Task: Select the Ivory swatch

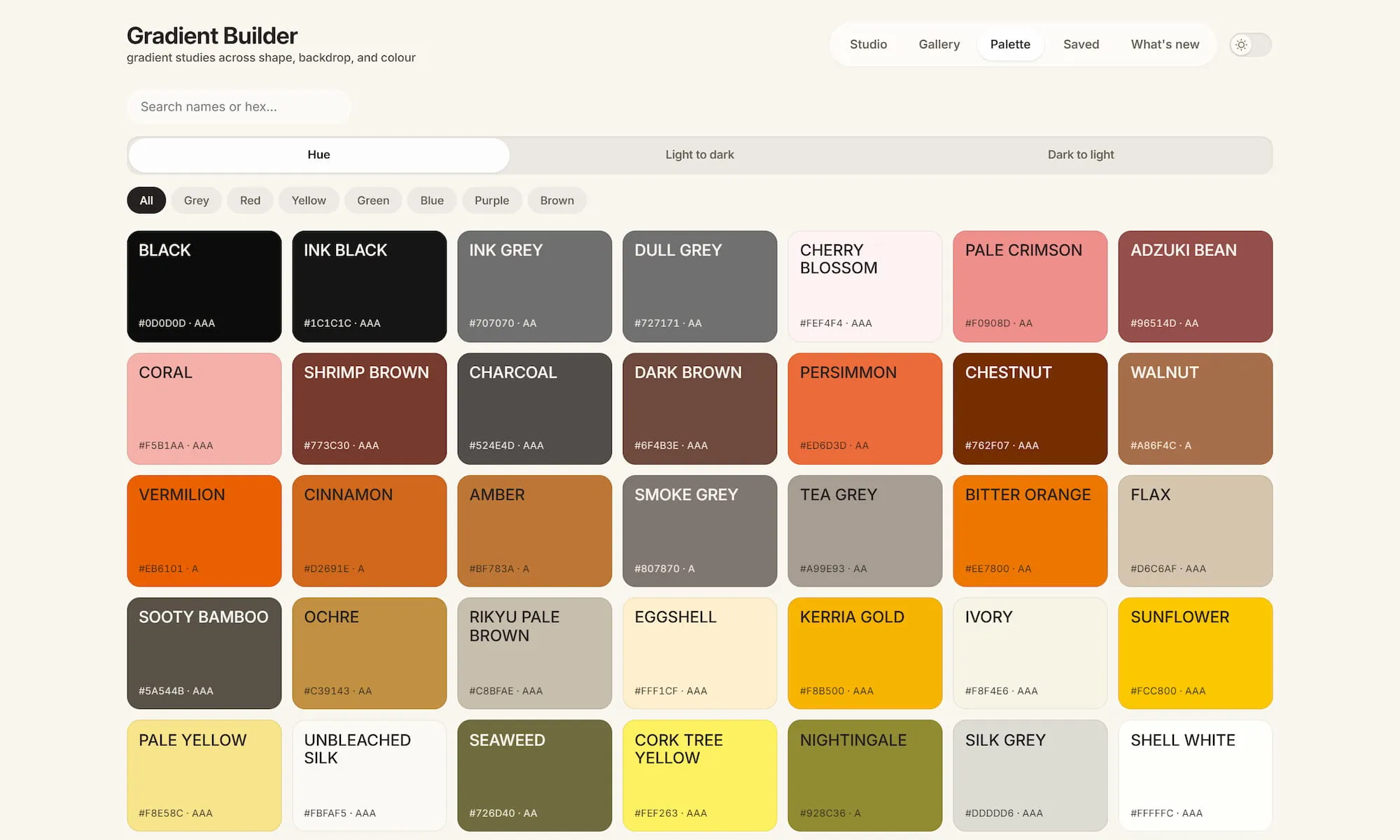Action: 1030,653
